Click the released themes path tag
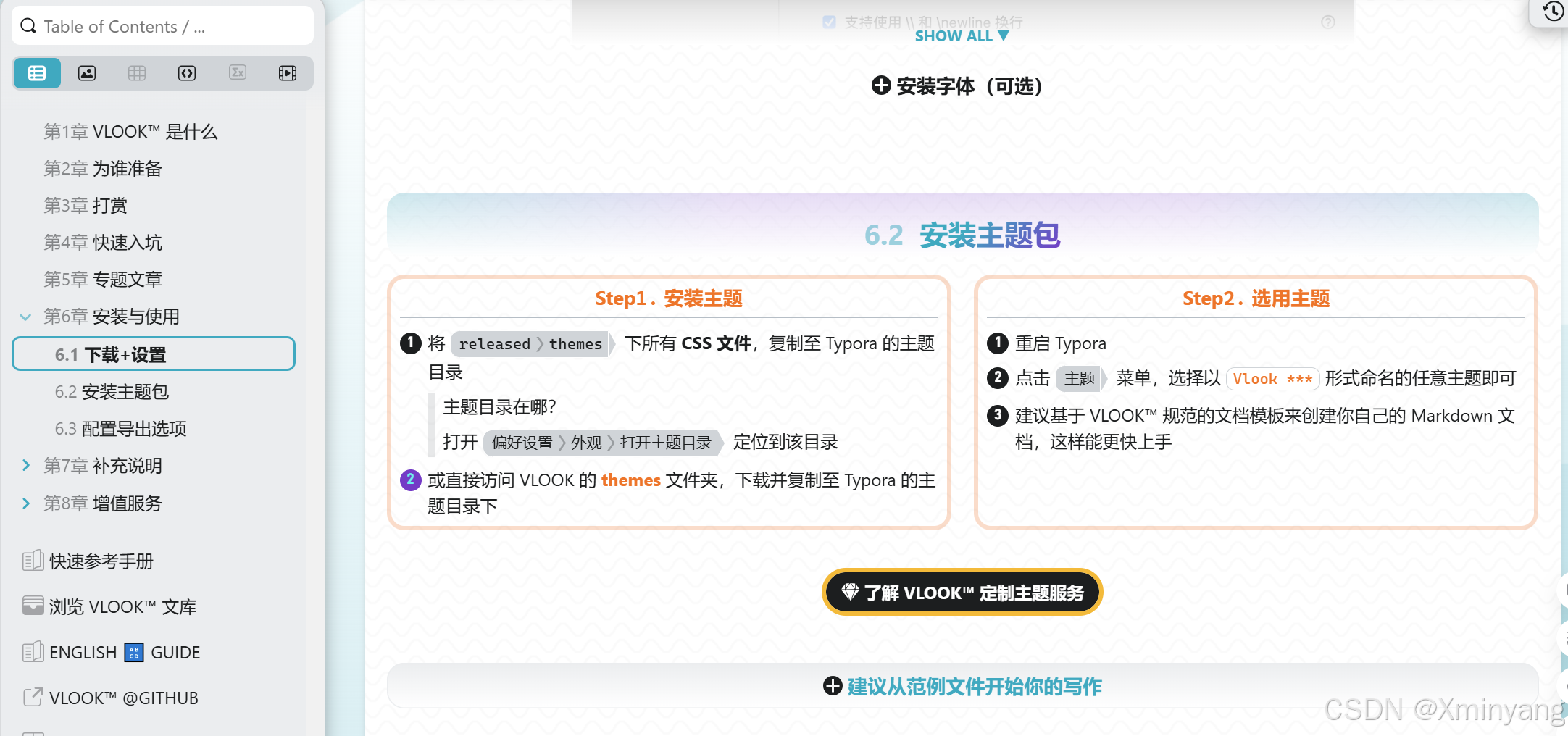The image size is (1568, 736). (x=533, y=344)
